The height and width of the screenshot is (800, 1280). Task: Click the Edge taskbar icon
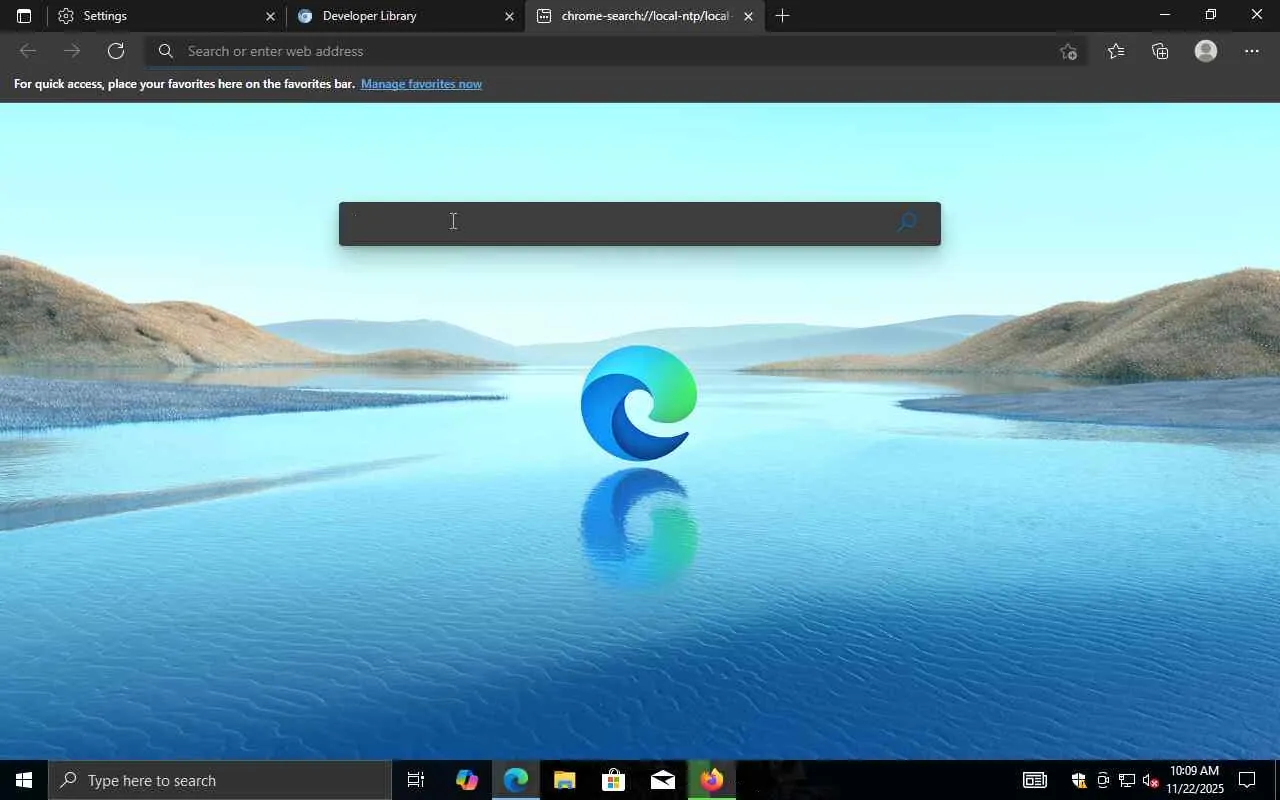[516, 780]
